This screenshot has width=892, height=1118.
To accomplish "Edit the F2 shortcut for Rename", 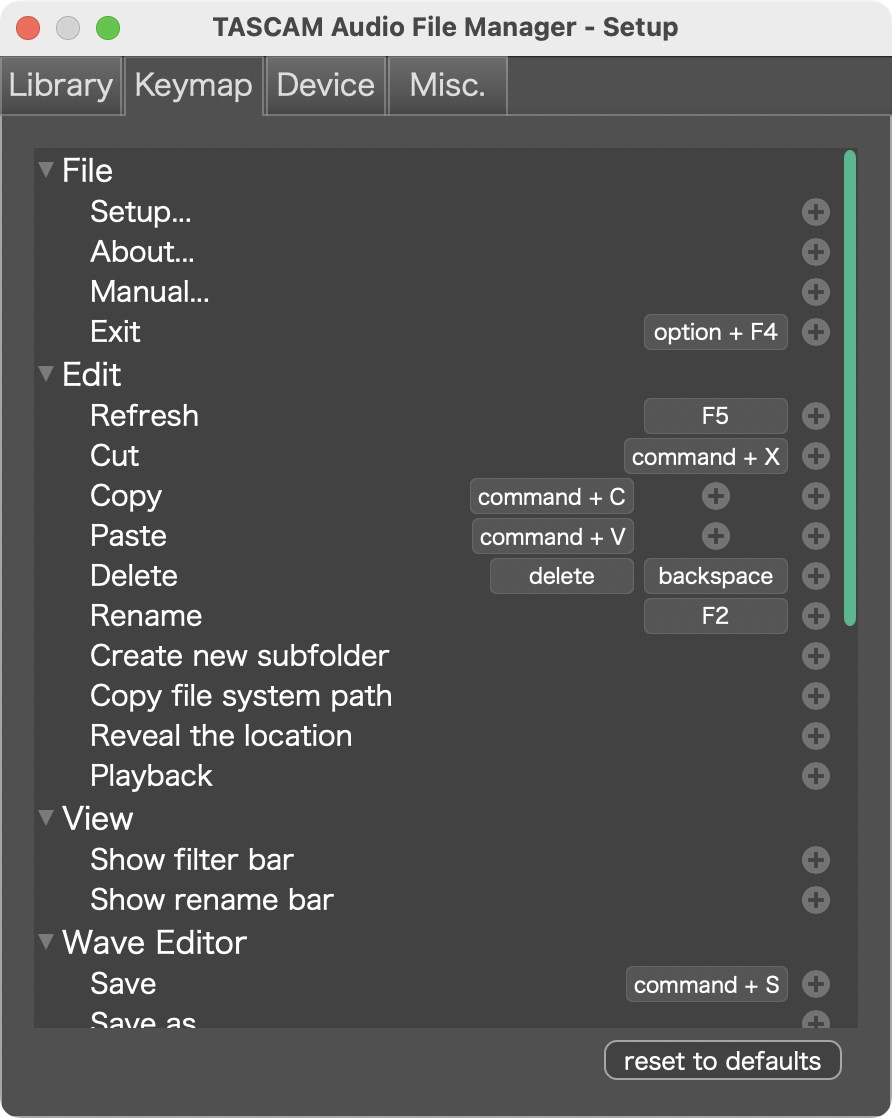I will coord(716,616).
